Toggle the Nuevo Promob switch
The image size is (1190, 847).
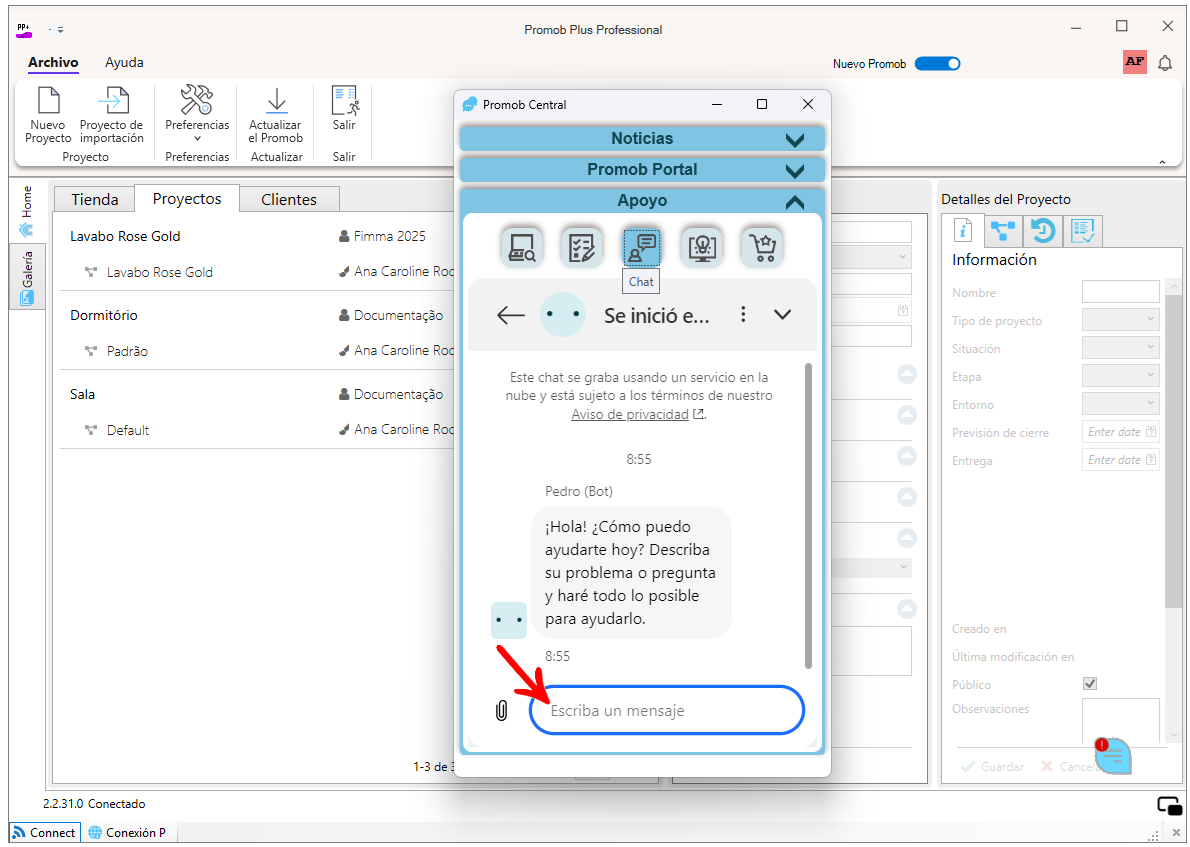[937, 64]
